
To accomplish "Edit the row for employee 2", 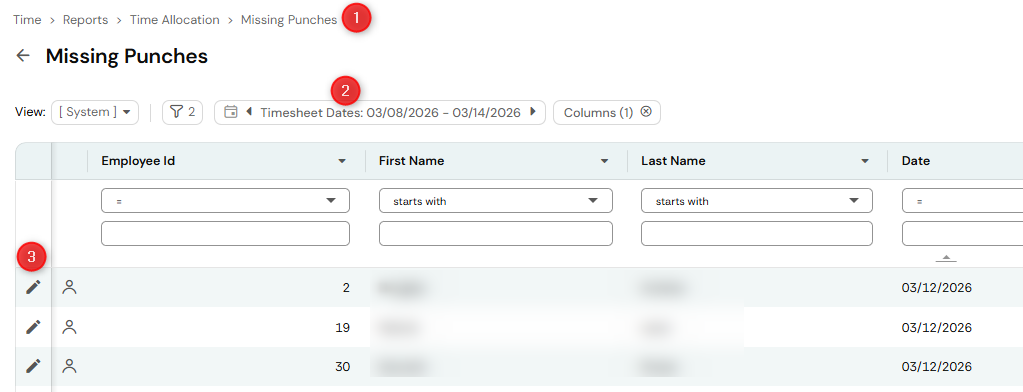I will 33,287.
